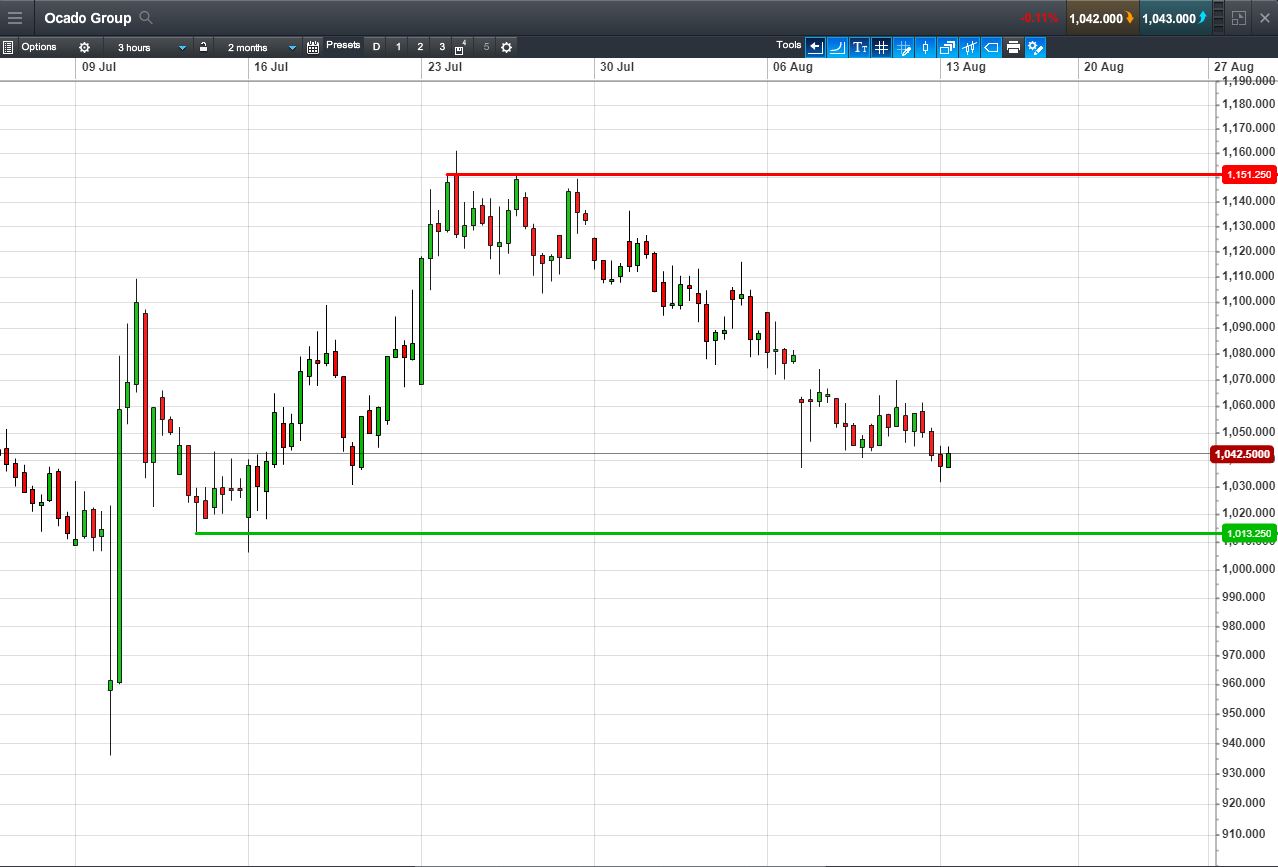Open chart settings gear beside Options
Viewport: 1278px width, 867px height.
84,47
